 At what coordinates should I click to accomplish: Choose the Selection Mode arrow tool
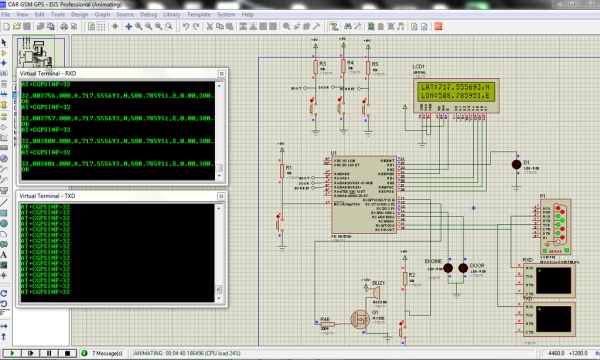(x=4, y=42)
